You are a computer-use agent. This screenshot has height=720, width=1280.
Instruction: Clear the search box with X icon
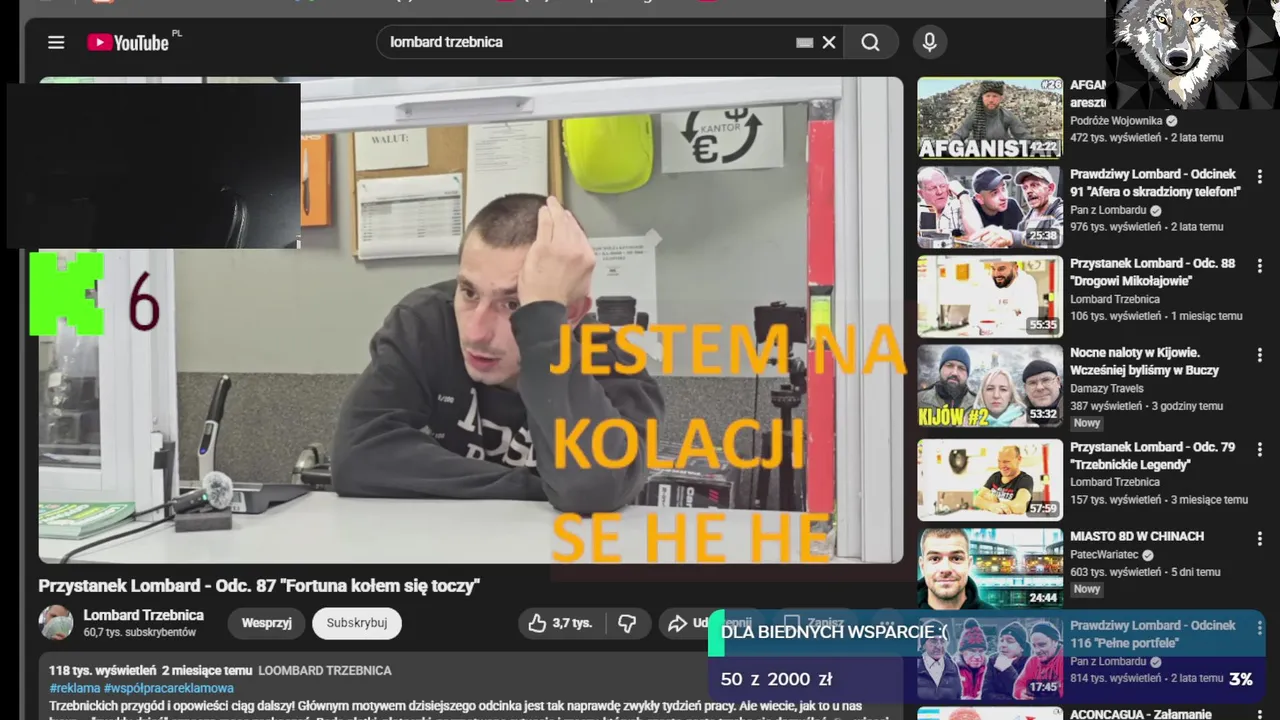click(x=829, y=42)
